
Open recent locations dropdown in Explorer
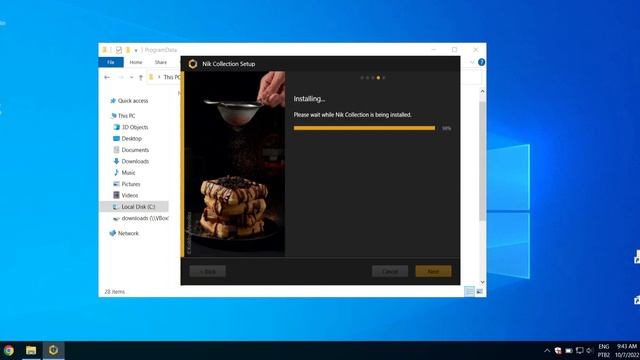point(131,77)
